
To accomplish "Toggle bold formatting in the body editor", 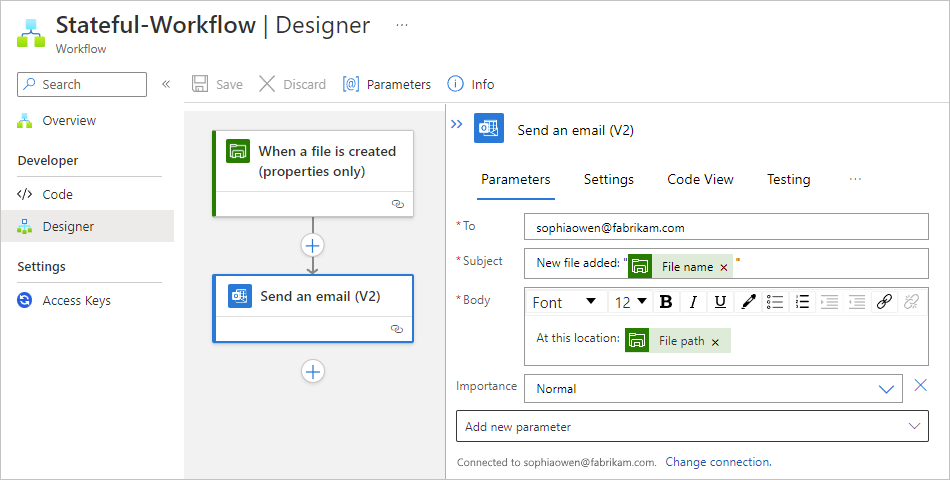I will 665,302.
